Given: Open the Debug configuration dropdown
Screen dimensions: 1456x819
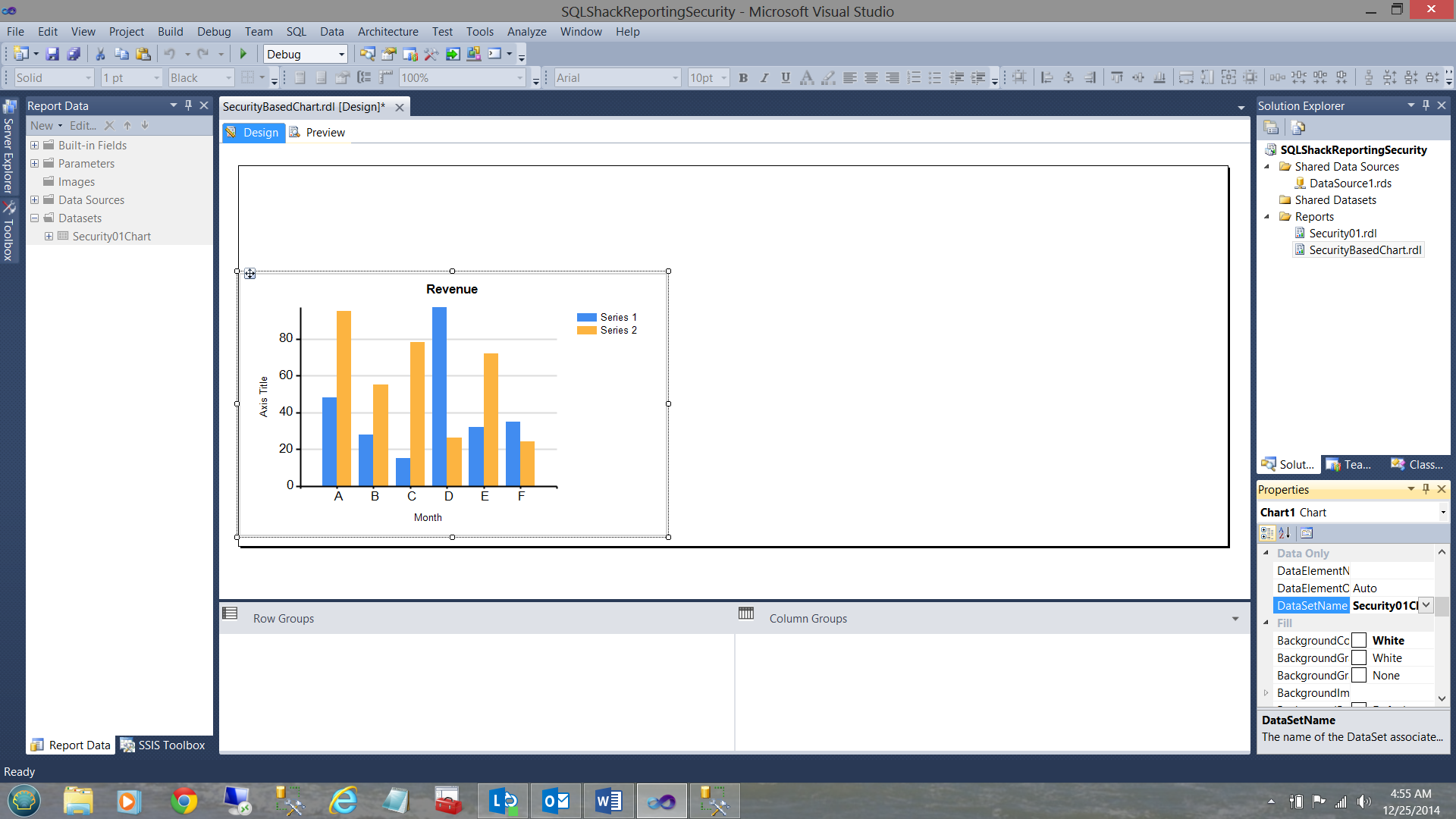Looking at the screenshot, I should pyautogui.click(x=341, y=54).
